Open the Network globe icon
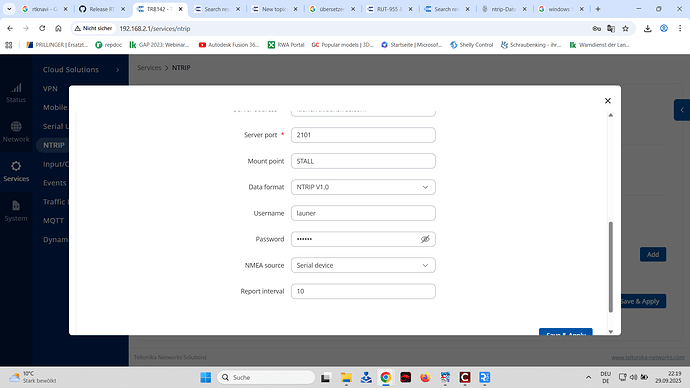The width and height of the screenshot is (690, 388). [16, 132]
